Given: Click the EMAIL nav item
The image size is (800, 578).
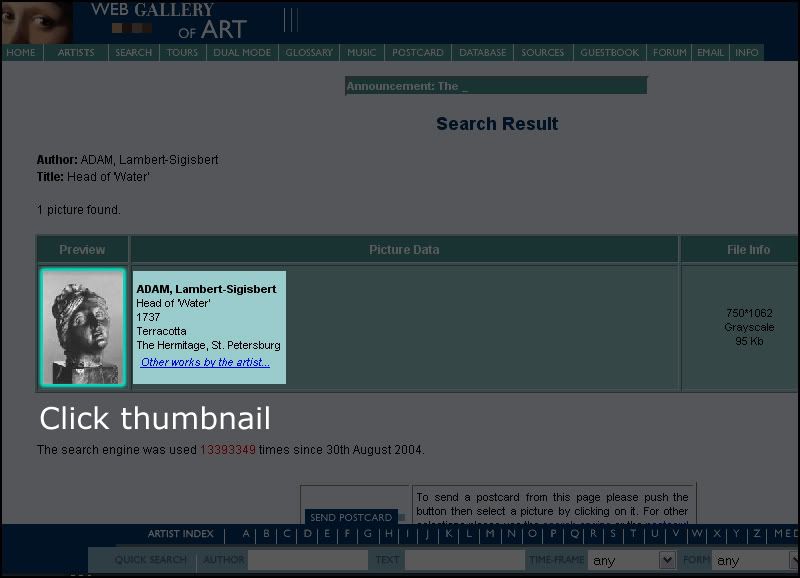Looking at the screenshot, I should click(x=711, y=53).
